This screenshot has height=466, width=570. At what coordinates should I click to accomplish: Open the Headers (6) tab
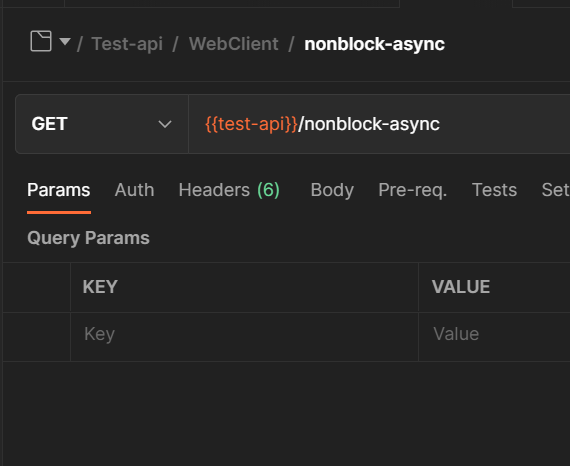(x=229, y=190)
